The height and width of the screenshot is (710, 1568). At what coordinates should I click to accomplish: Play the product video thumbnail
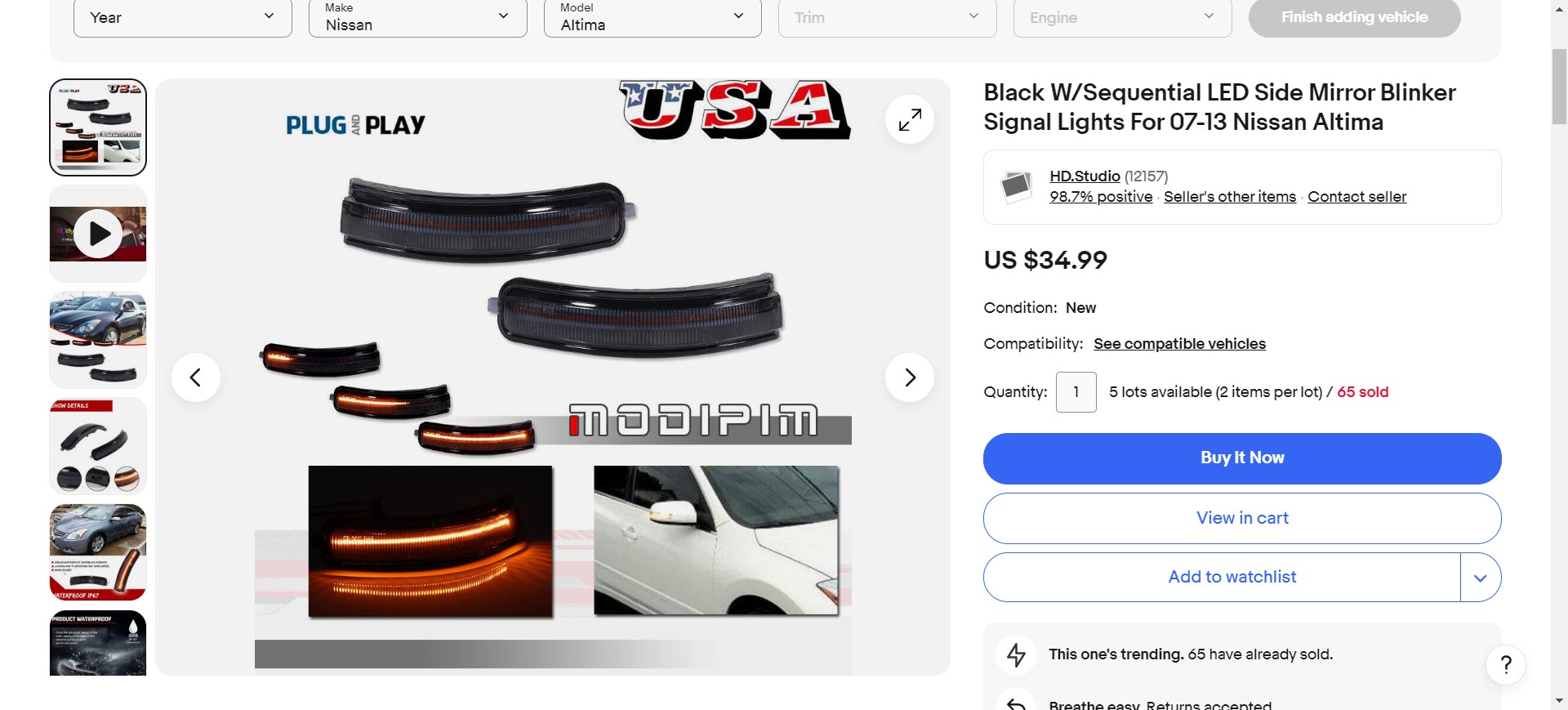tap(98, 234)
